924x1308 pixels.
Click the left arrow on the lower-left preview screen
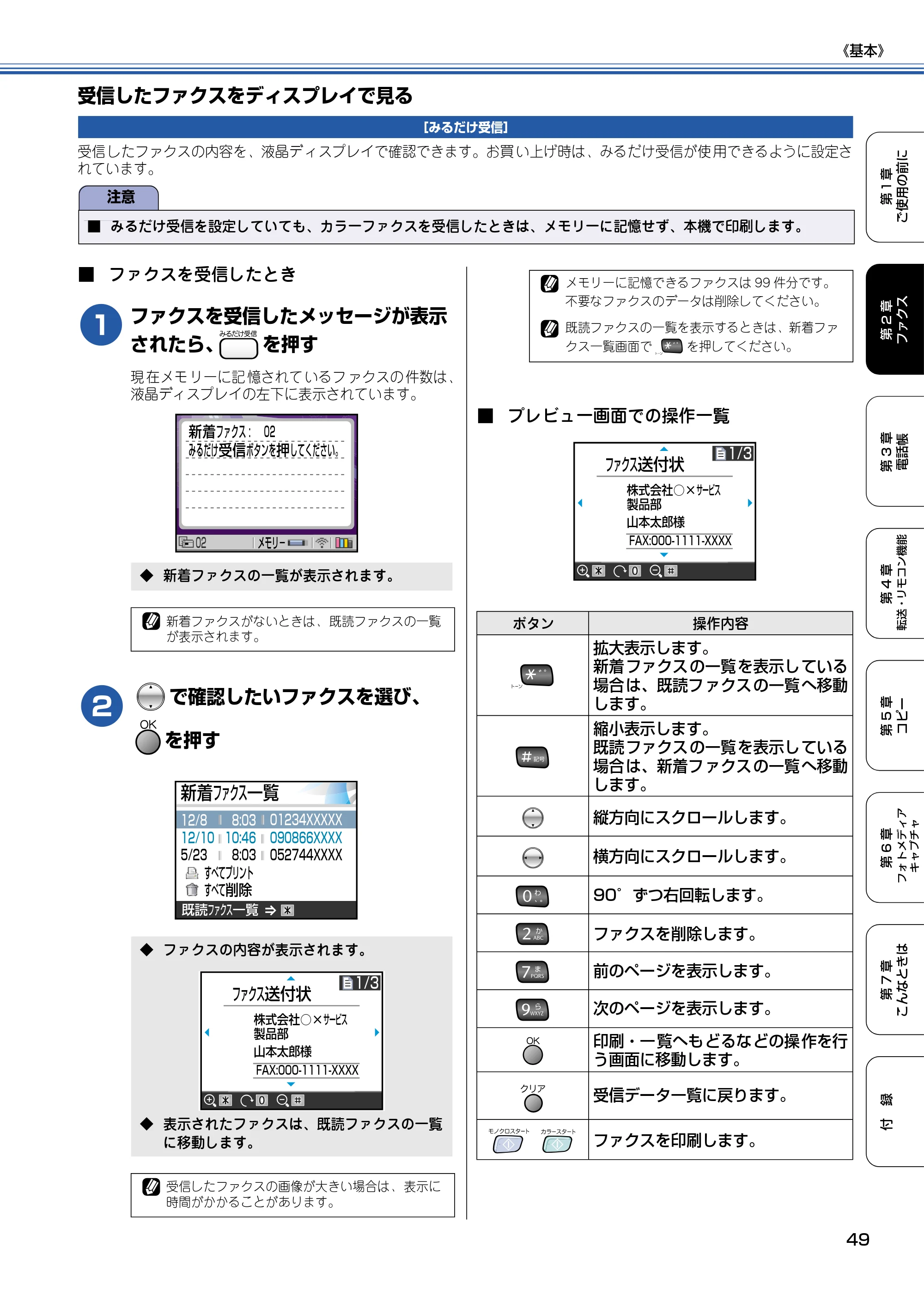[207, 1032]
